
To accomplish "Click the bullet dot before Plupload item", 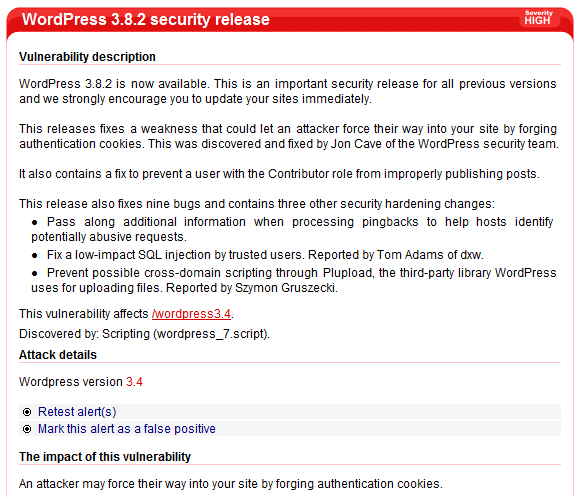I will tap(35, 273).
